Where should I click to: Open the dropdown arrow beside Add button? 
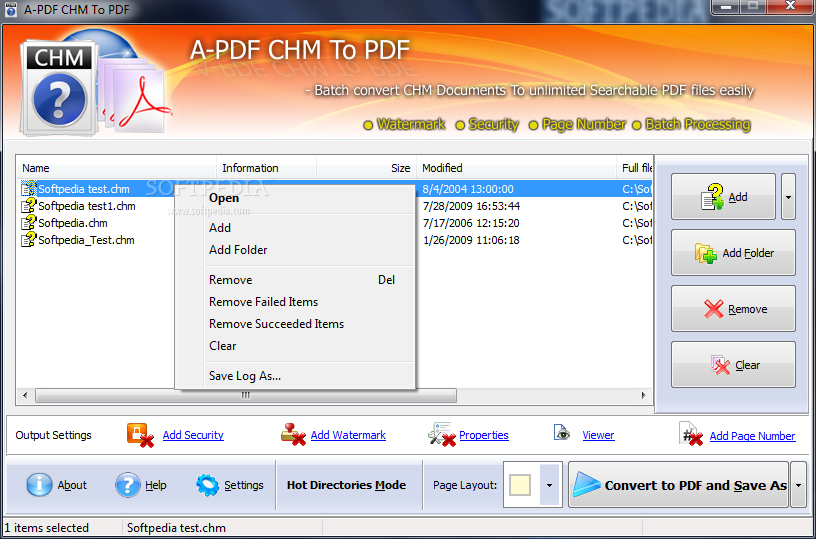pos(788,197)
